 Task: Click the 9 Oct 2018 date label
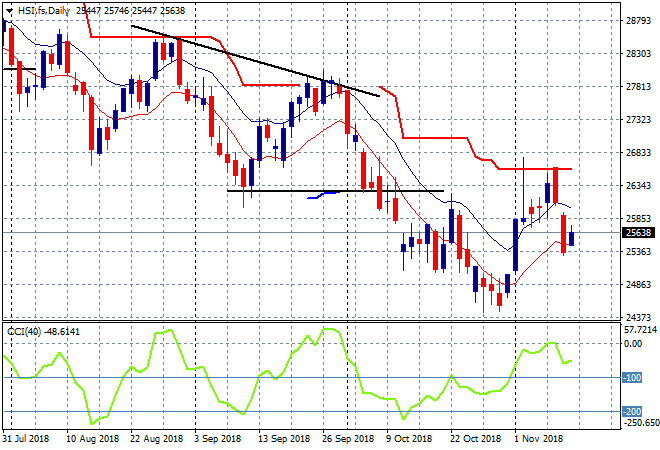pyautogui.click(x=409, y=439)
